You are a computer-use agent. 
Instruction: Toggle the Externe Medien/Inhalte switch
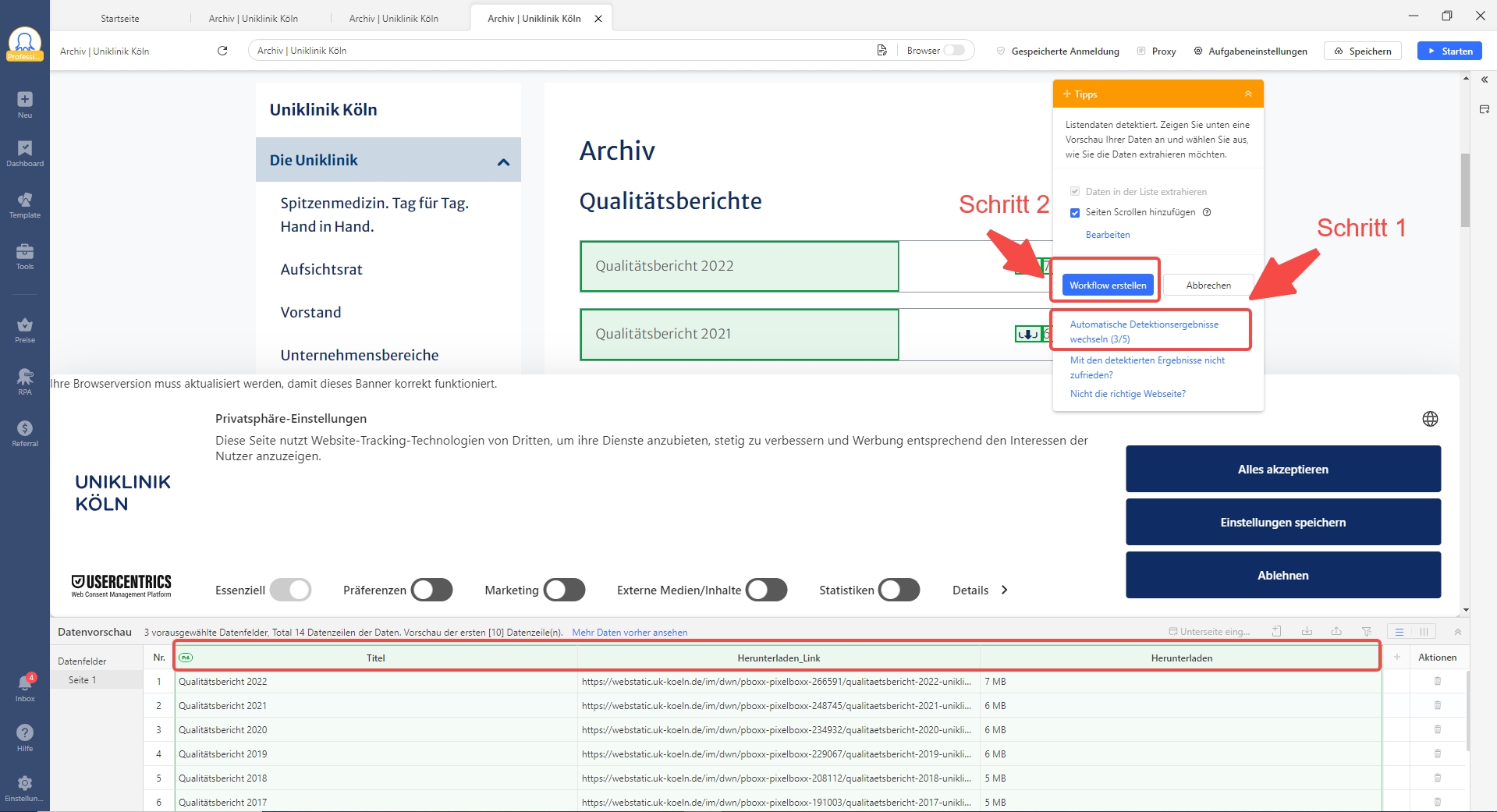coord(767,590)
